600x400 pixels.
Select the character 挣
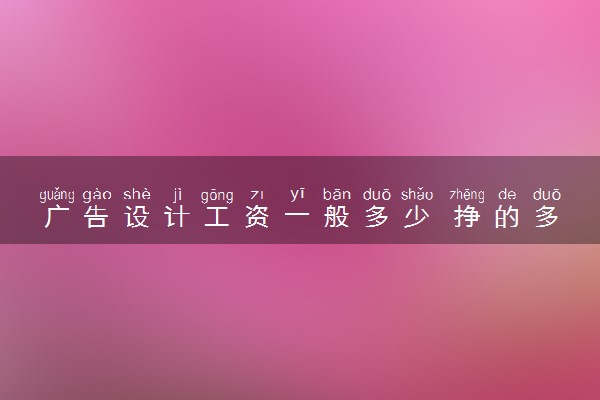(467, 217)
